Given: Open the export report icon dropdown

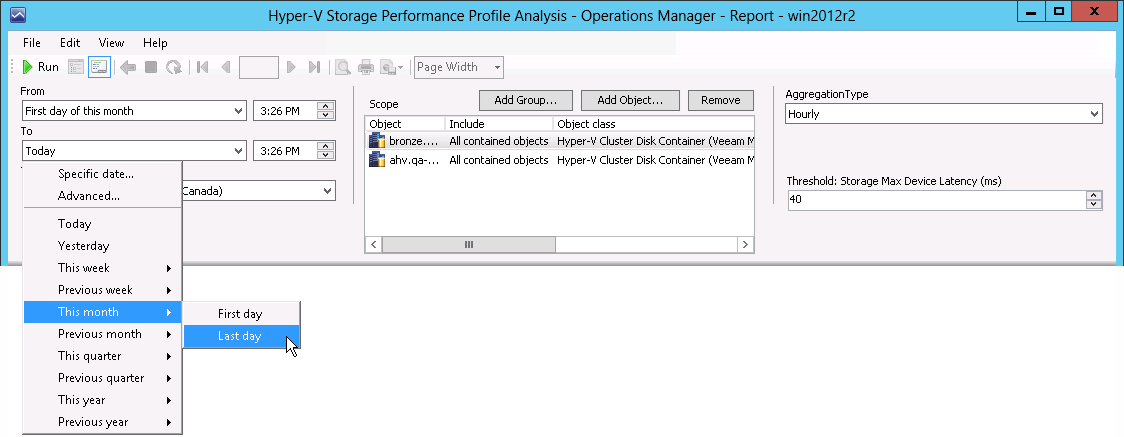Looking at the screenshot, I should click(392, 67).
